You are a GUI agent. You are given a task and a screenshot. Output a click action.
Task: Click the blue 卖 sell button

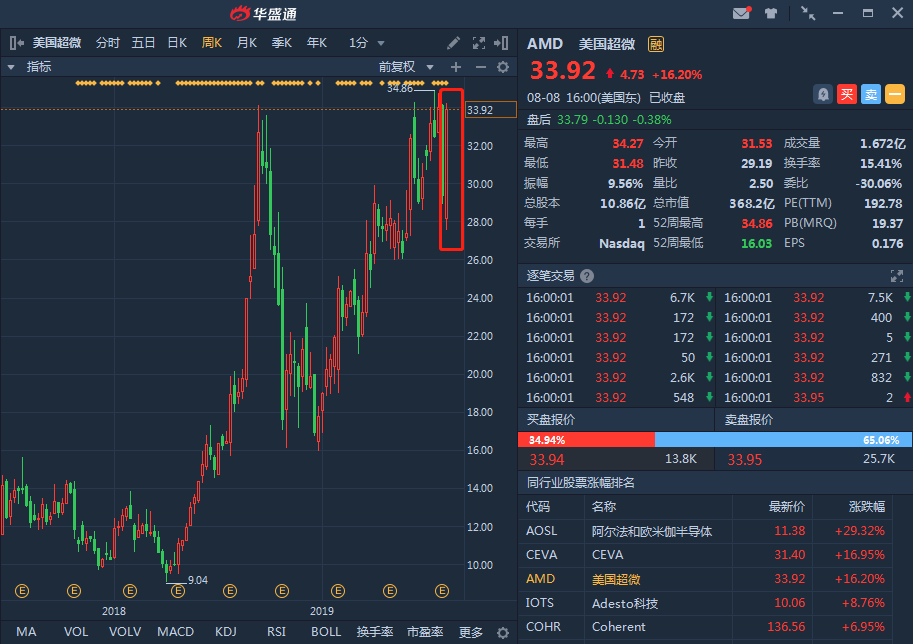click(871, 94)
